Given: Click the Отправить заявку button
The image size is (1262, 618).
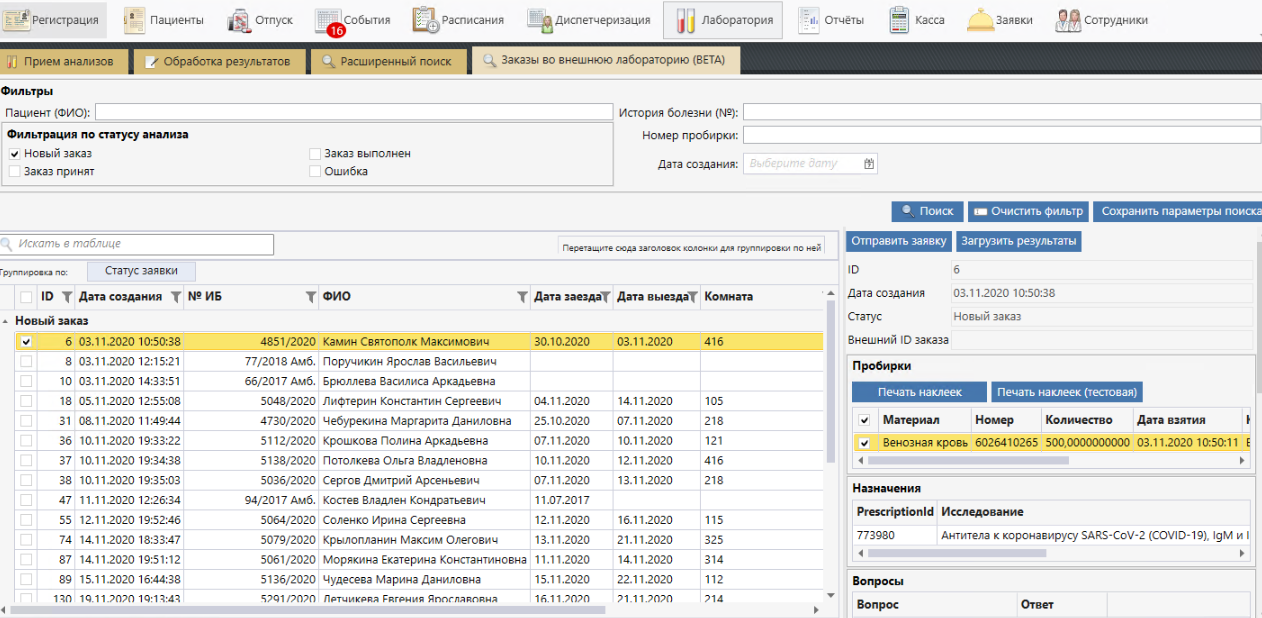Looking at the screenshot, I should point(899,241).
